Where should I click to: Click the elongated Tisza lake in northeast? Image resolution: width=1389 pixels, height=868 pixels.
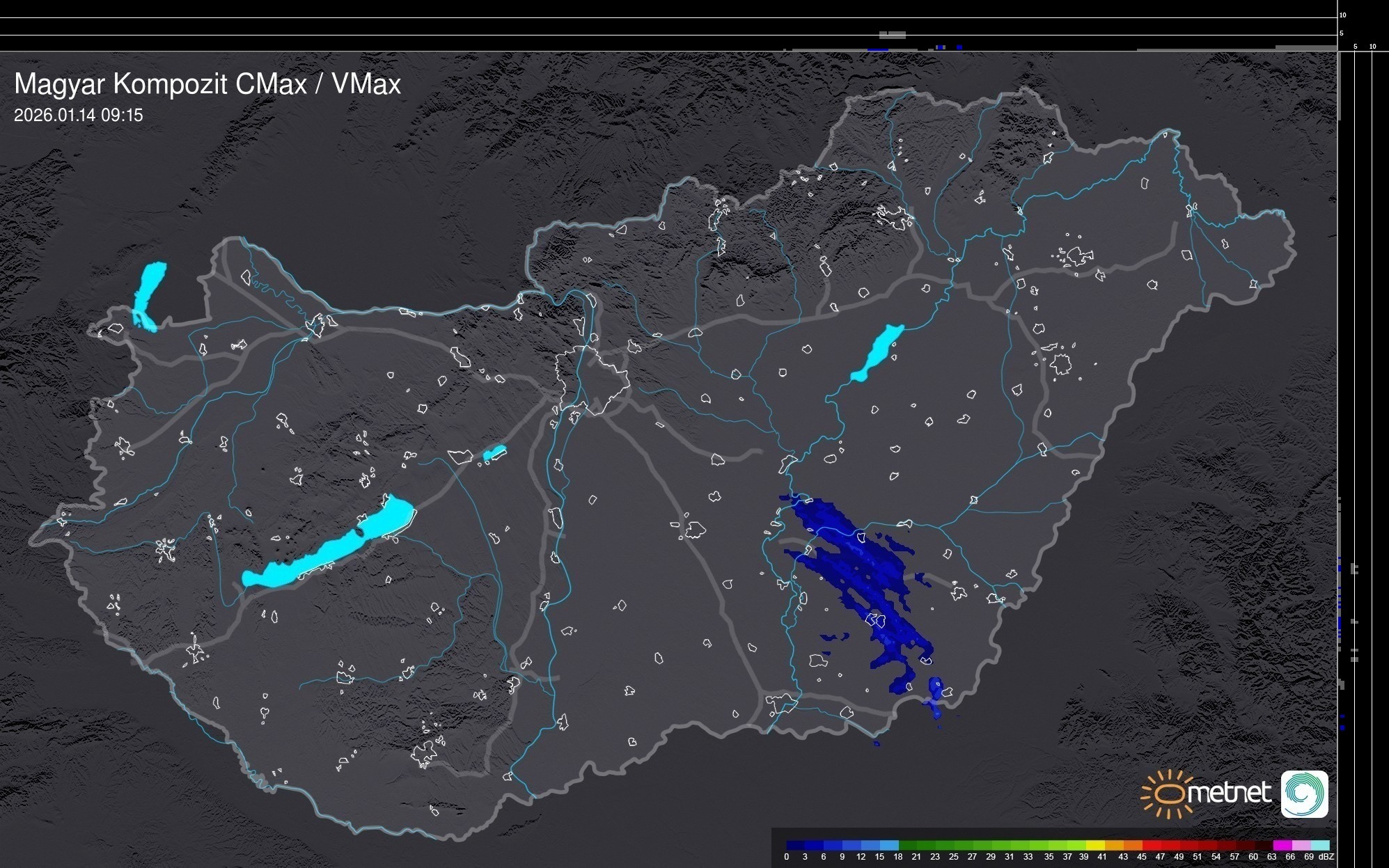coord(877,353)
